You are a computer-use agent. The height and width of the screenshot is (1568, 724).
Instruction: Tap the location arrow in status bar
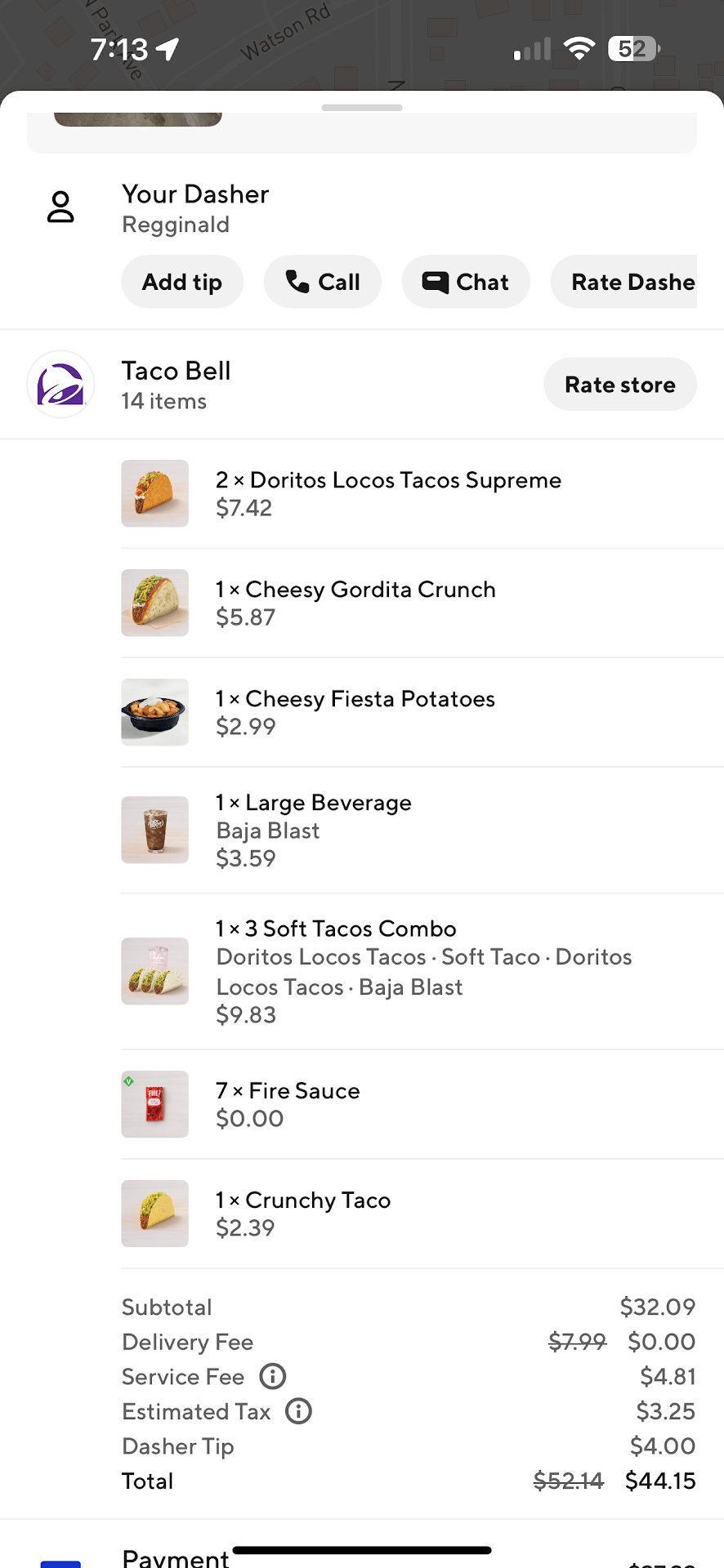coord(168,50)
